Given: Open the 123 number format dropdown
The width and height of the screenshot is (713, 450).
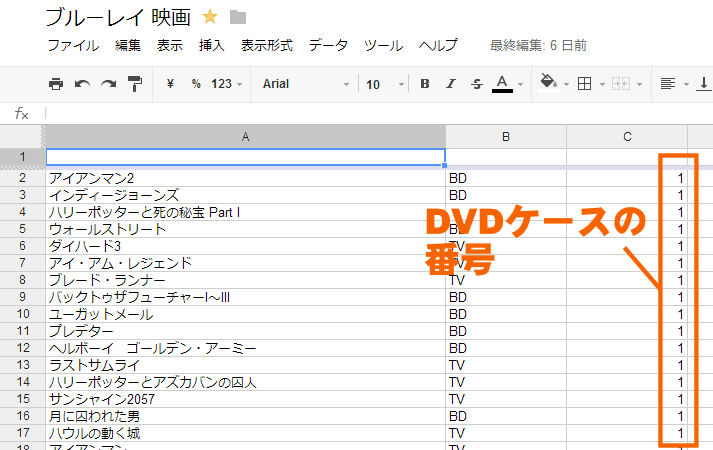Looking at the screenshot, I should 226,84.
